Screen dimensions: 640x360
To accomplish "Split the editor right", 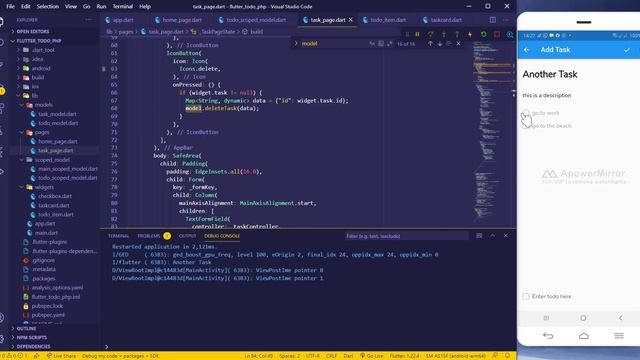I will [493, 20].
